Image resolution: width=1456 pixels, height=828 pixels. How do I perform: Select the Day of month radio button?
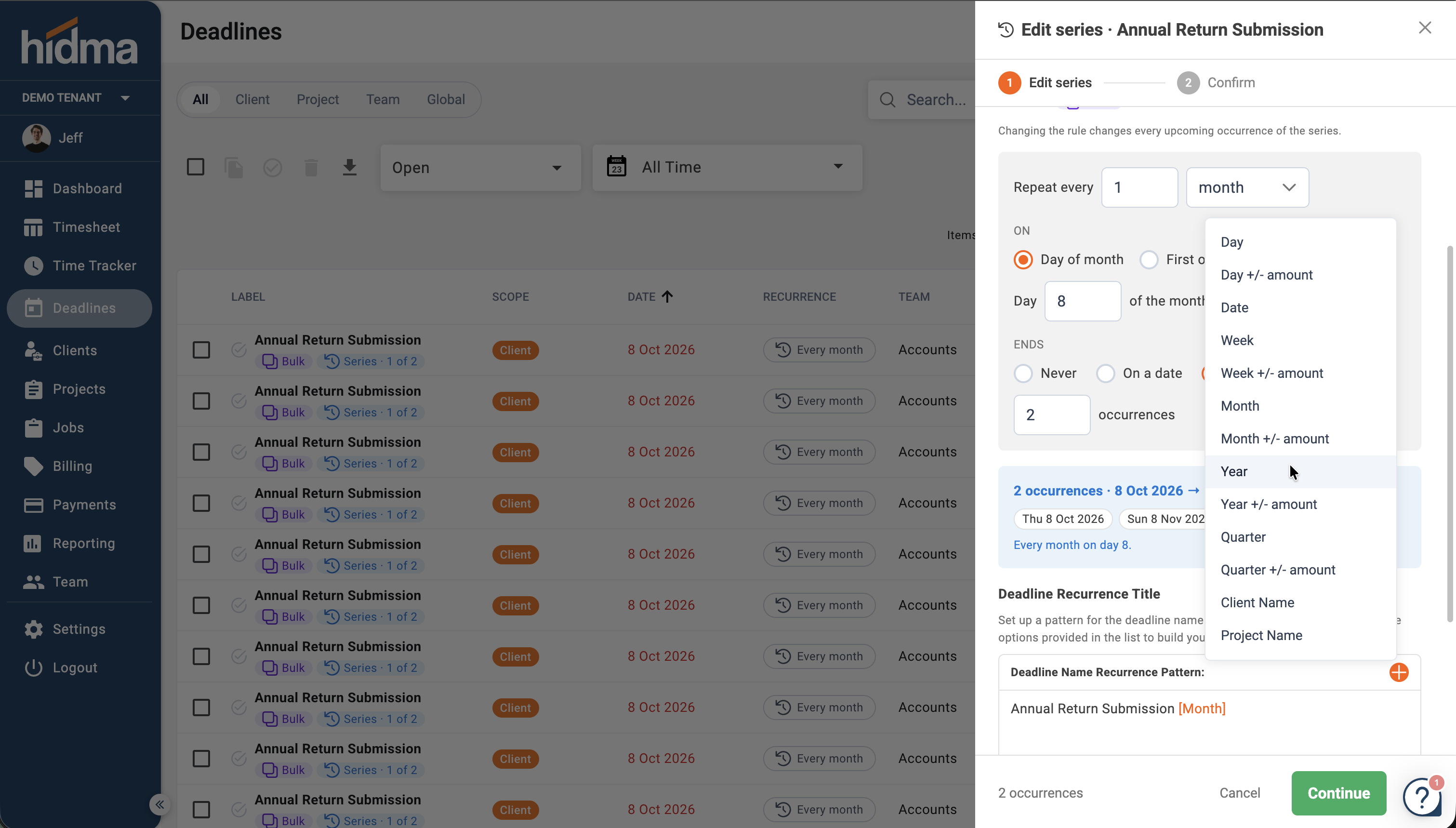1023,260
